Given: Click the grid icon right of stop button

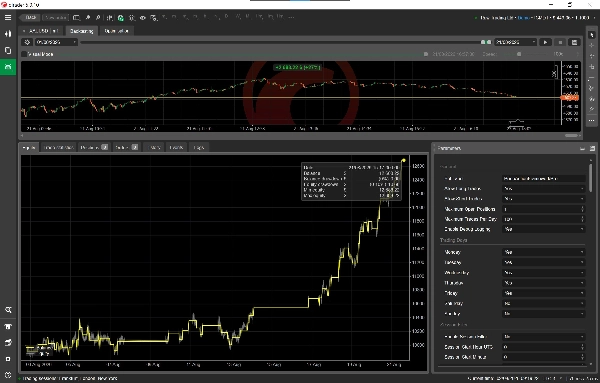Looking at the screenshot, I should tap(574, 42).
